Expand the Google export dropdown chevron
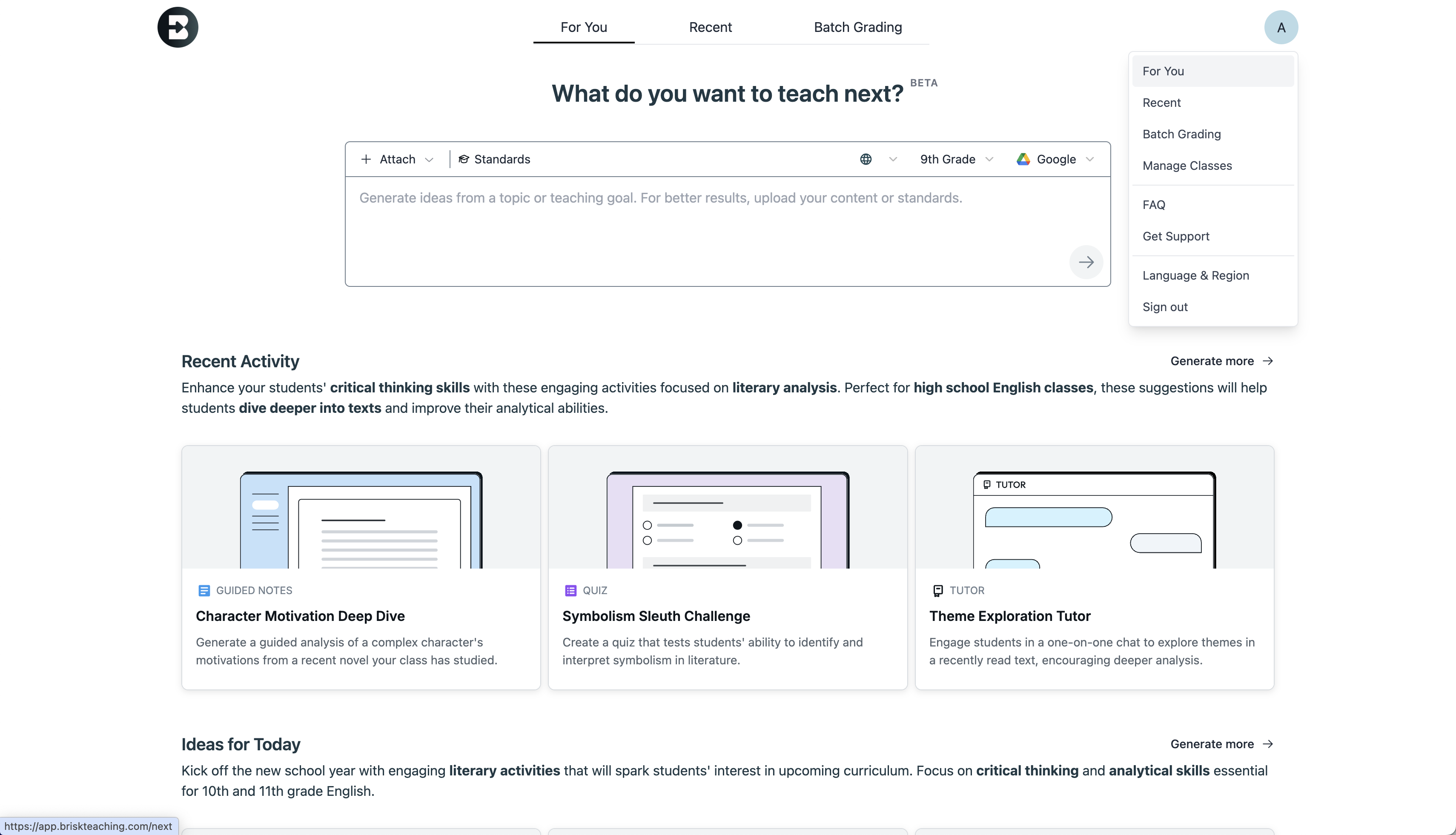The image size is (1456, 835). 1090,160
